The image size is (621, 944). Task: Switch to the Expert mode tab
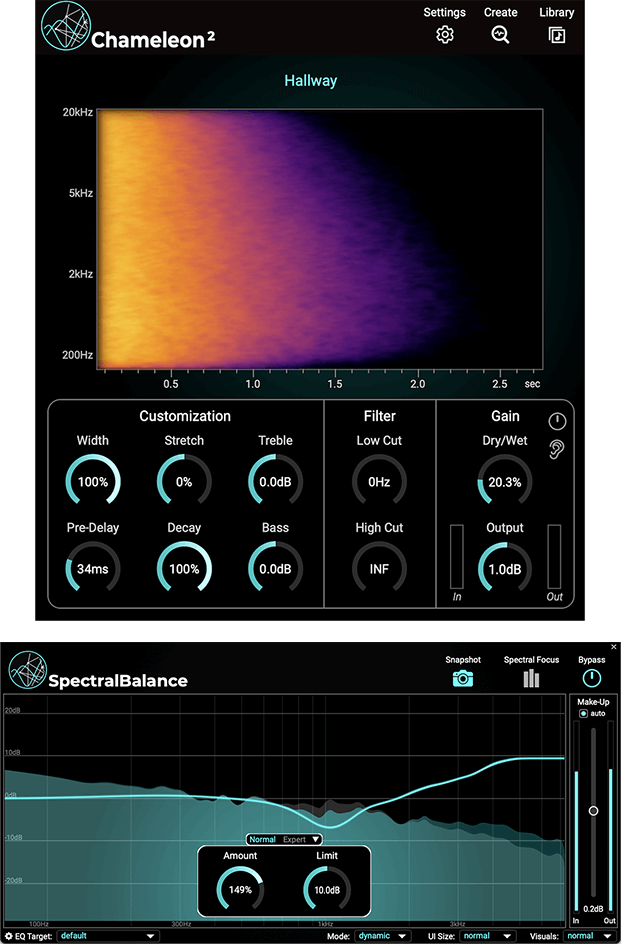pos(295,839)
